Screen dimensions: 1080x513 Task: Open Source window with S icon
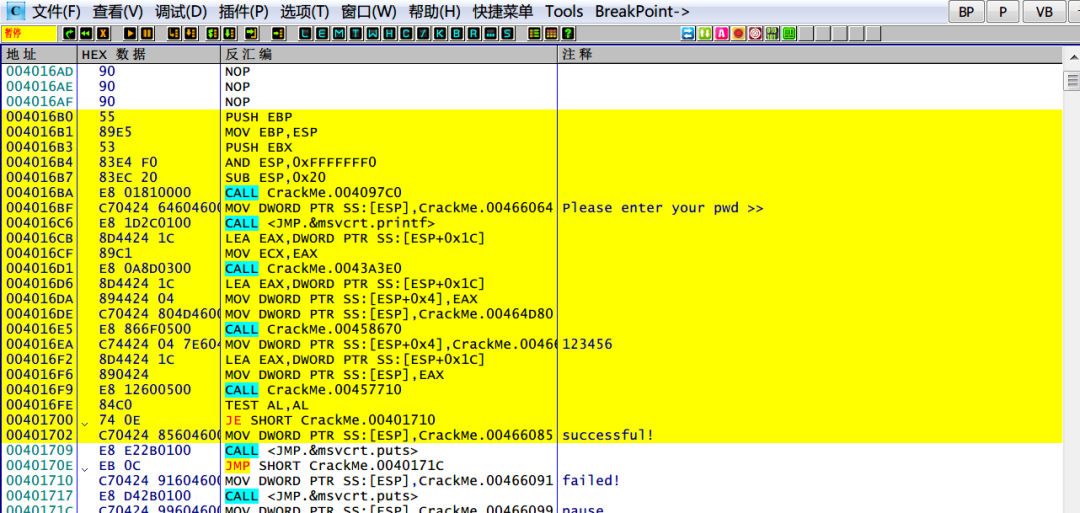(x=506, y=33)
